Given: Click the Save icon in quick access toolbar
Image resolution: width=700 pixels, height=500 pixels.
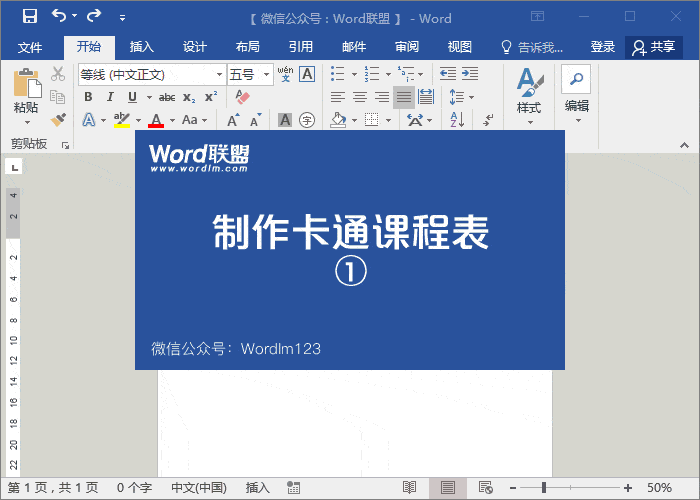Looking at the screenshot, I should click(30, 17).
